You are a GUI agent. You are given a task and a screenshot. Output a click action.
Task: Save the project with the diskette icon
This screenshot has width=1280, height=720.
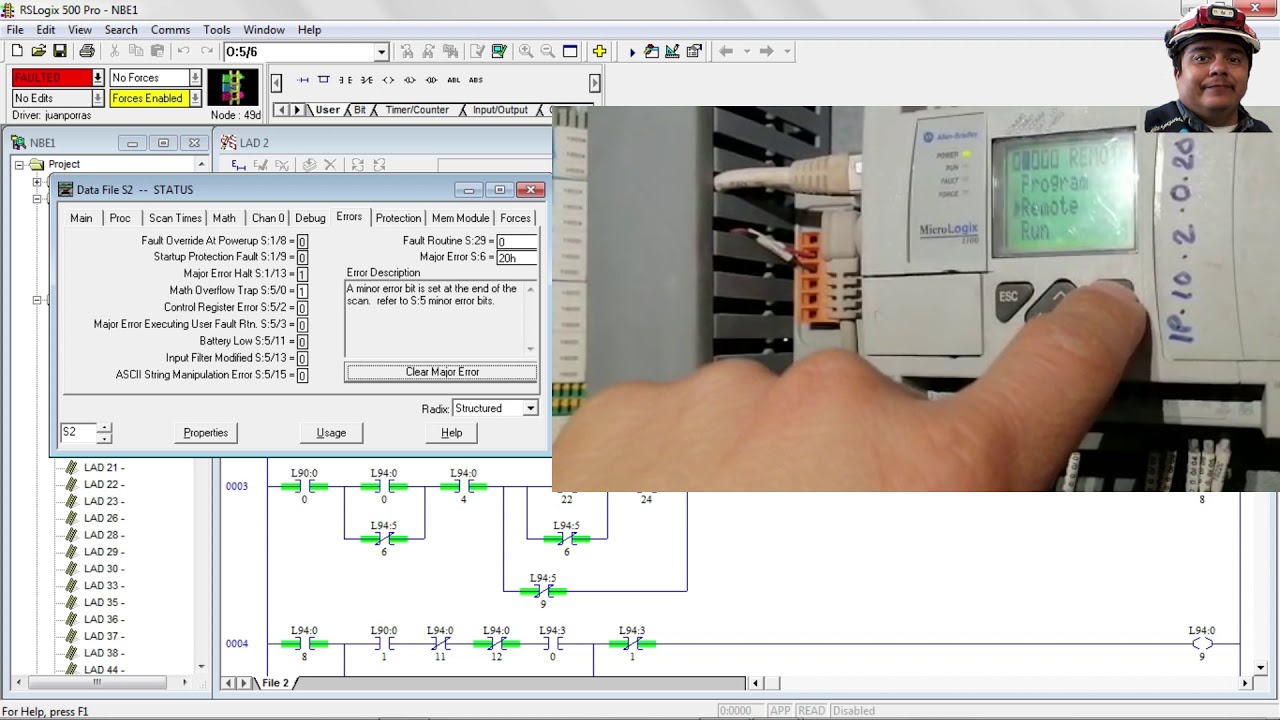(x=60, y=51)
